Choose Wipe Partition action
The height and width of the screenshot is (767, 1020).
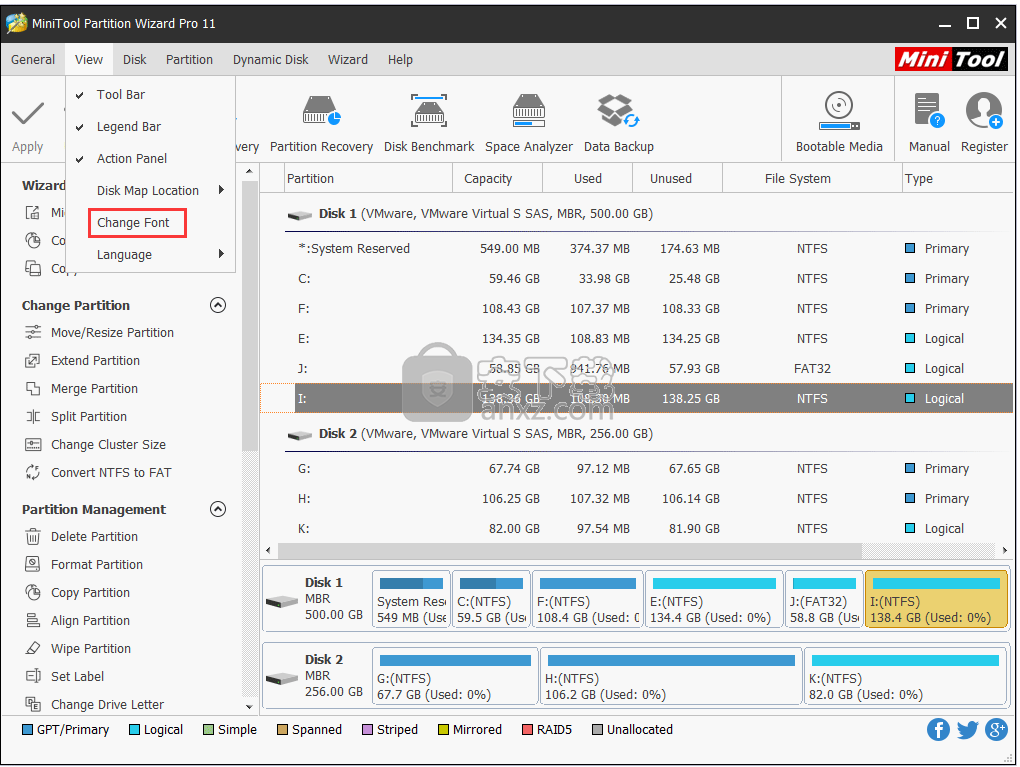point(90,649)
